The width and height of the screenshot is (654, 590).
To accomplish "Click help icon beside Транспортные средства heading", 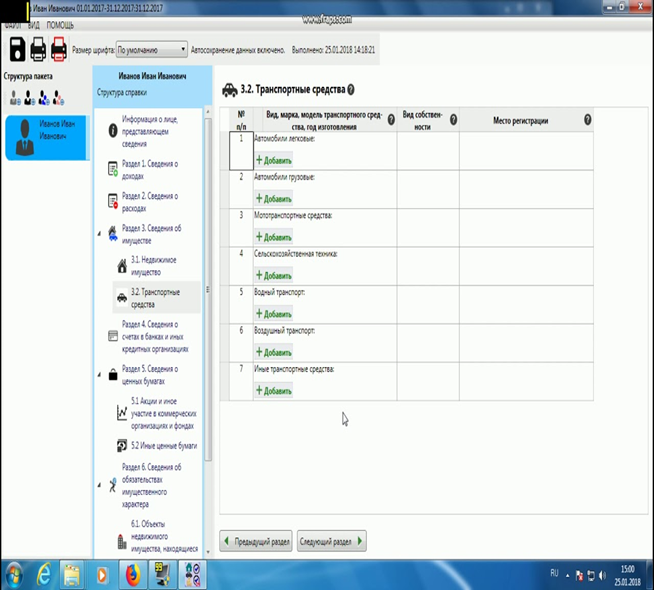I will [x=351, y=89].
